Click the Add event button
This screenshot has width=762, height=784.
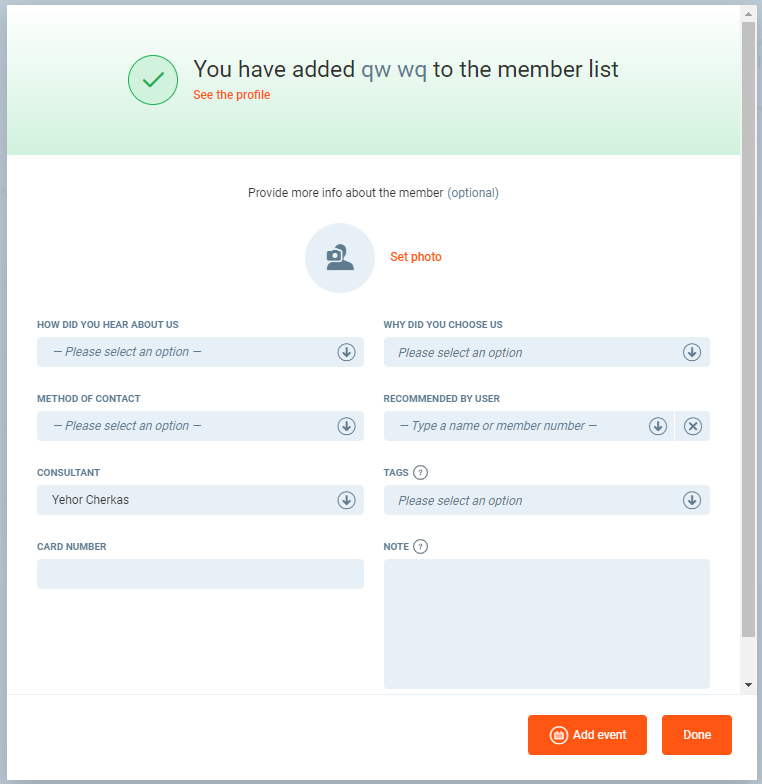coord(587,735)
